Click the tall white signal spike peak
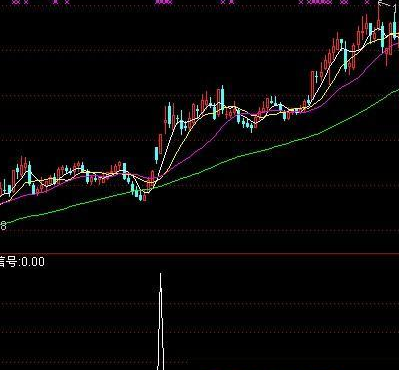Viewport: 399px width, 370px height. coord(160,275)
